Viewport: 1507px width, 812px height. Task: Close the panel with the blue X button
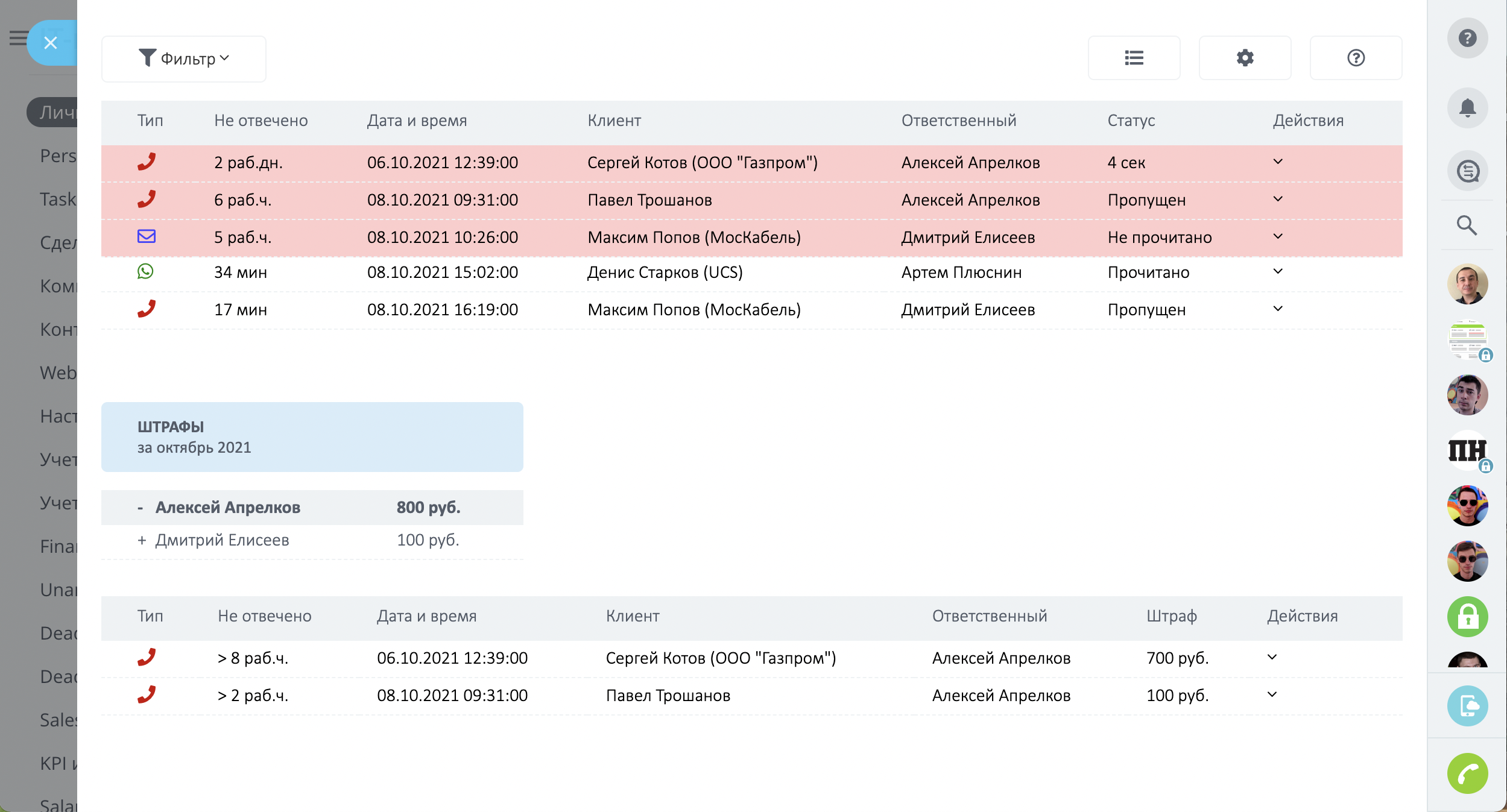coord(51,43)
